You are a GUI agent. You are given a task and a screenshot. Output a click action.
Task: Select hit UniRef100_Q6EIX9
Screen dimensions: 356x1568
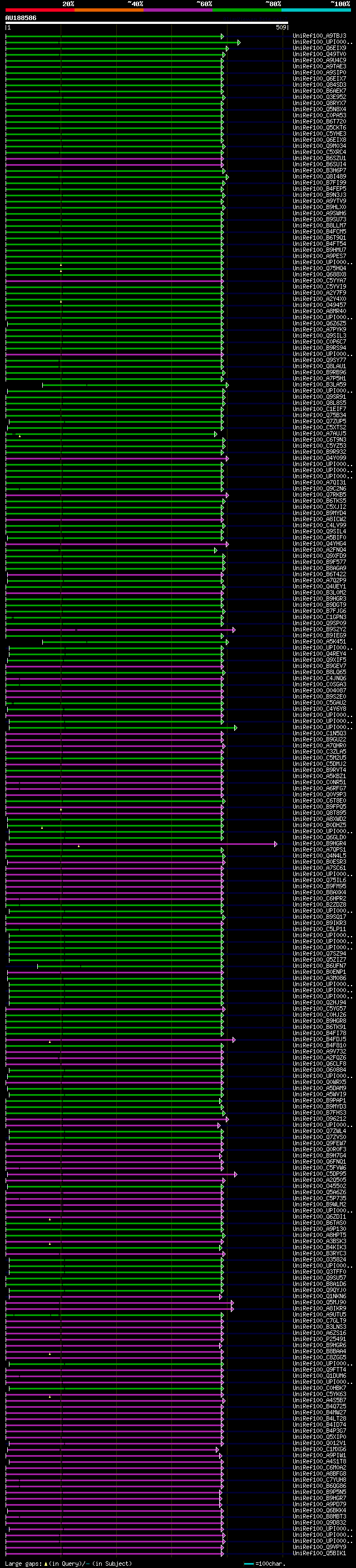[319, 48]
